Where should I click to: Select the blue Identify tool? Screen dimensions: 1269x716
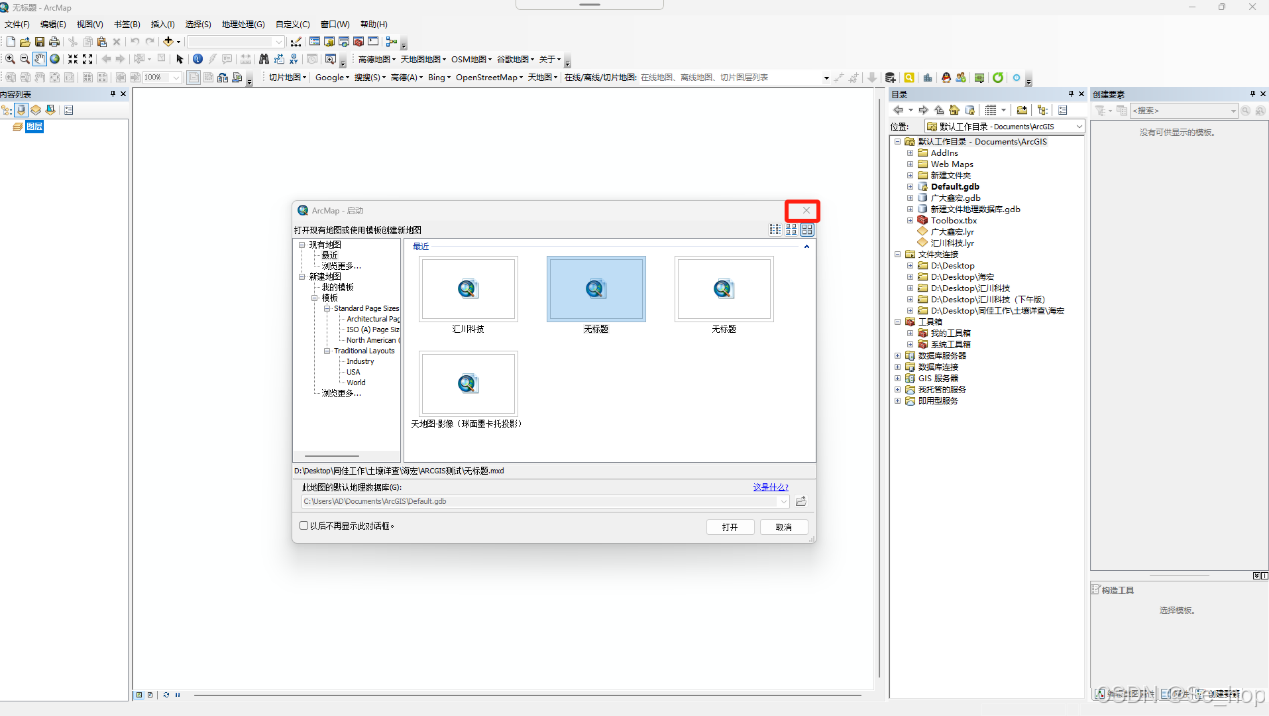(x=198, y=59)
